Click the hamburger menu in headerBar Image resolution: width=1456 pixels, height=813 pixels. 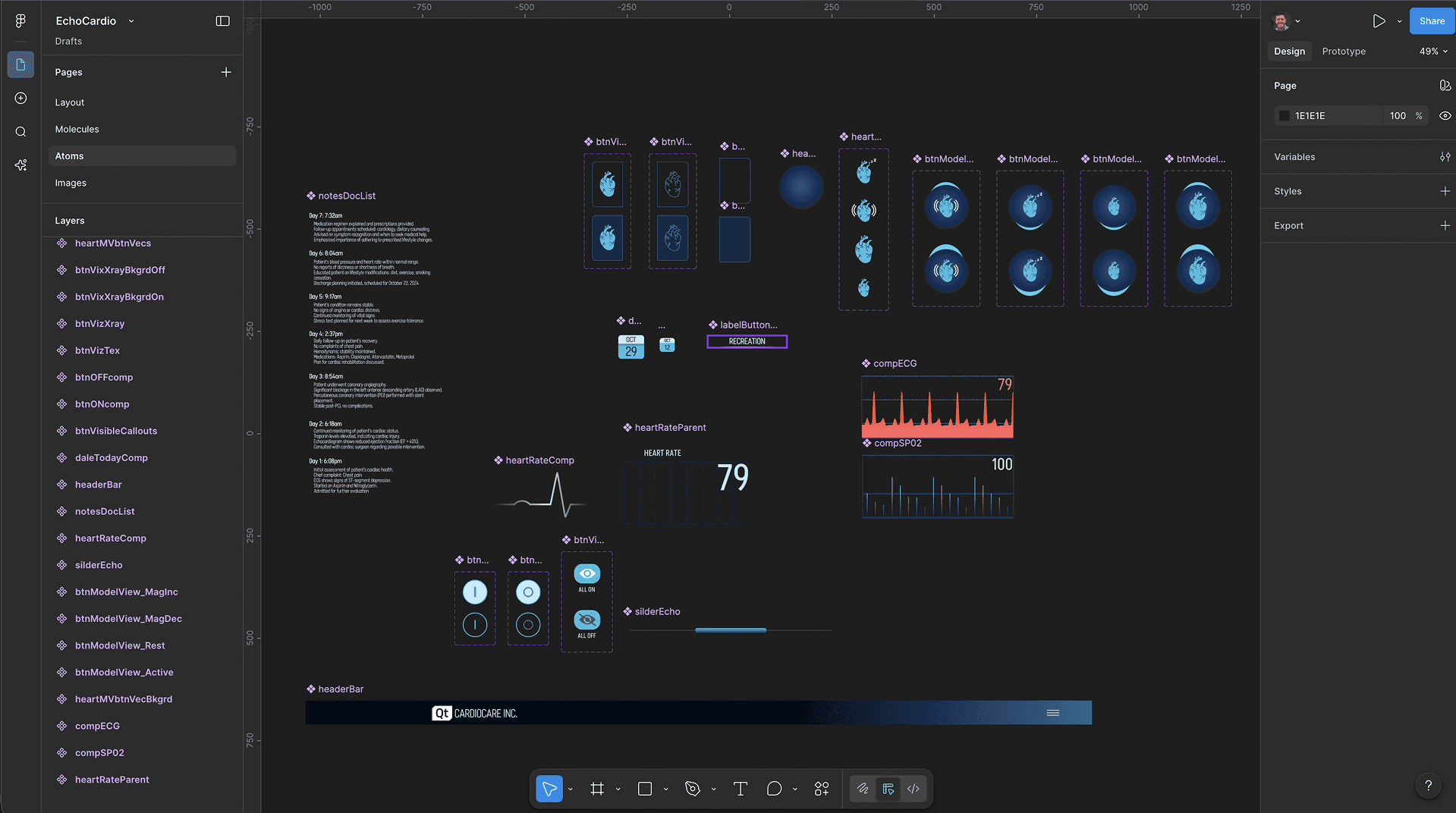1052,713
